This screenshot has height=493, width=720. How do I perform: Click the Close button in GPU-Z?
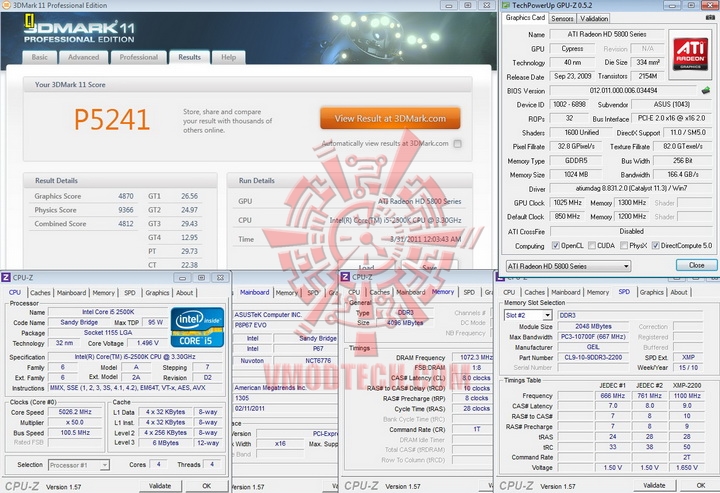click(696, 265)
